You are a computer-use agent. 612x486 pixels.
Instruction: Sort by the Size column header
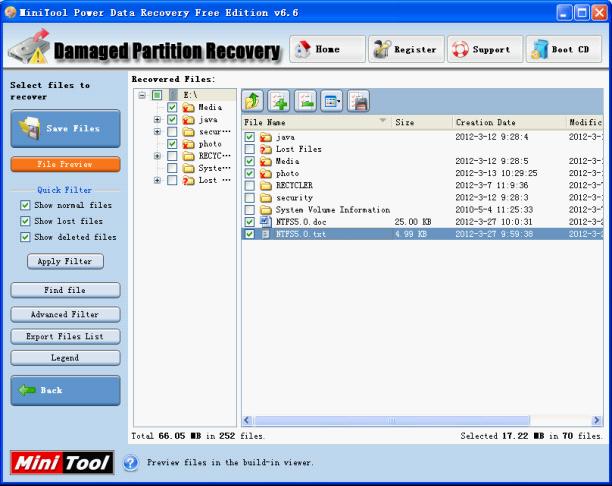[x=422, y=123]
